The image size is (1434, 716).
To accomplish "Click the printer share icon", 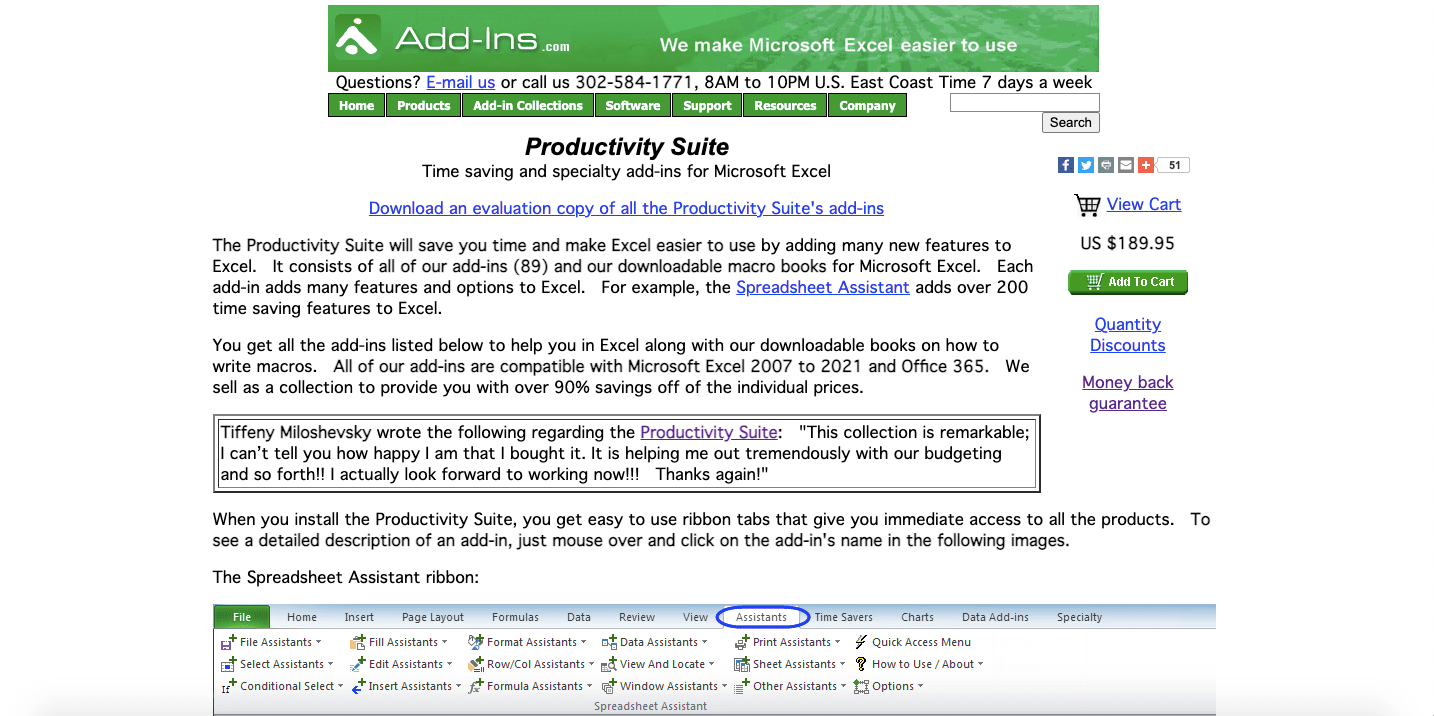I will (x=1106, y=165).
